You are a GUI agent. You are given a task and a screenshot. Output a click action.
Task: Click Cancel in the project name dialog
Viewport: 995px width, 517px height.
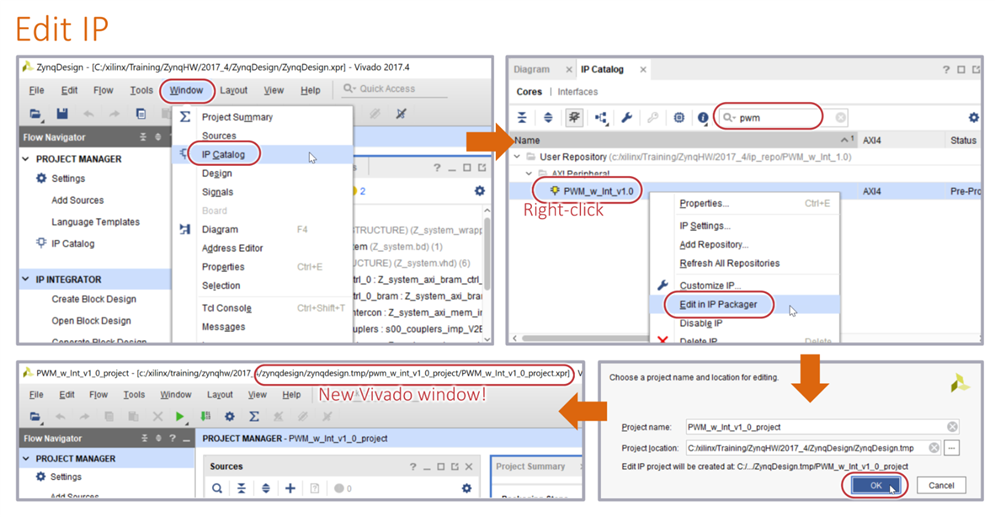pyautogui.click(x=941, y=485)
